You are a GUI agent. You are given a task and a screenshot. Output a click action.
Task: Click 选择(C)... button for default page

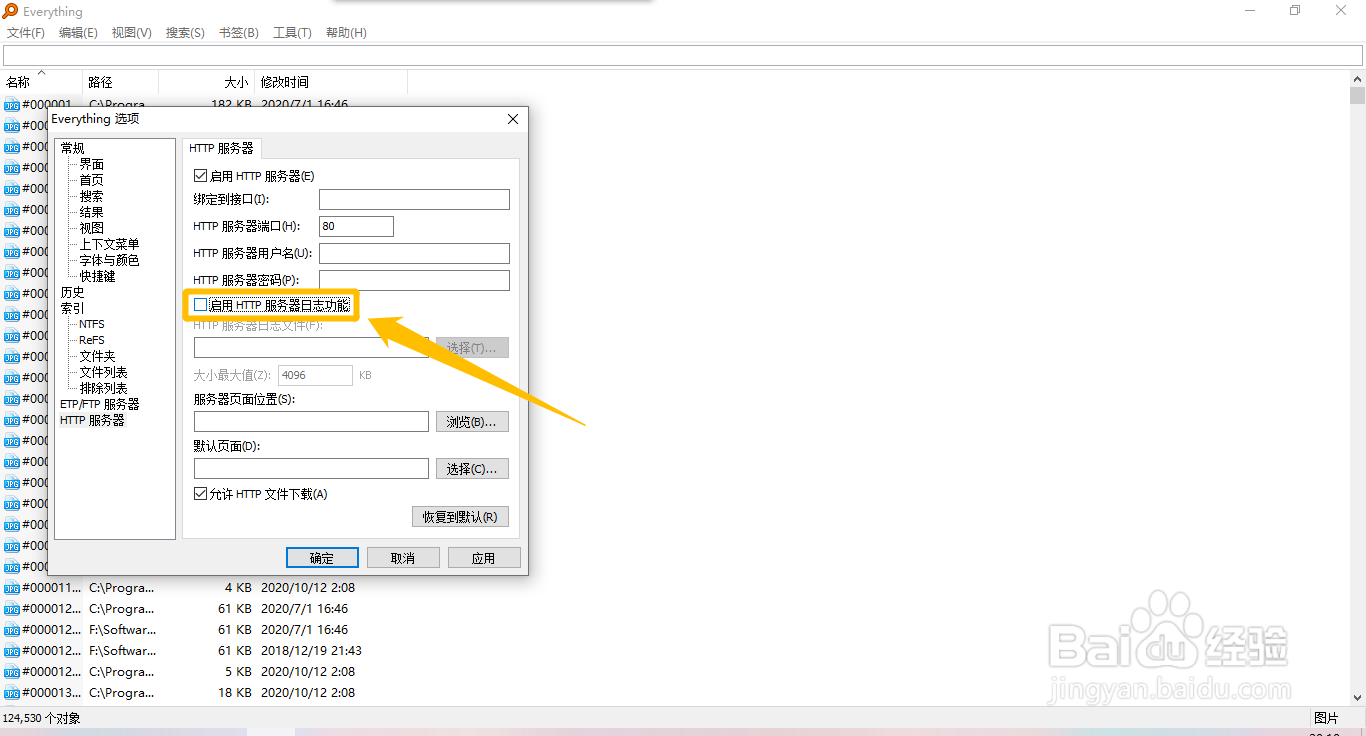[x=473, y=469]
